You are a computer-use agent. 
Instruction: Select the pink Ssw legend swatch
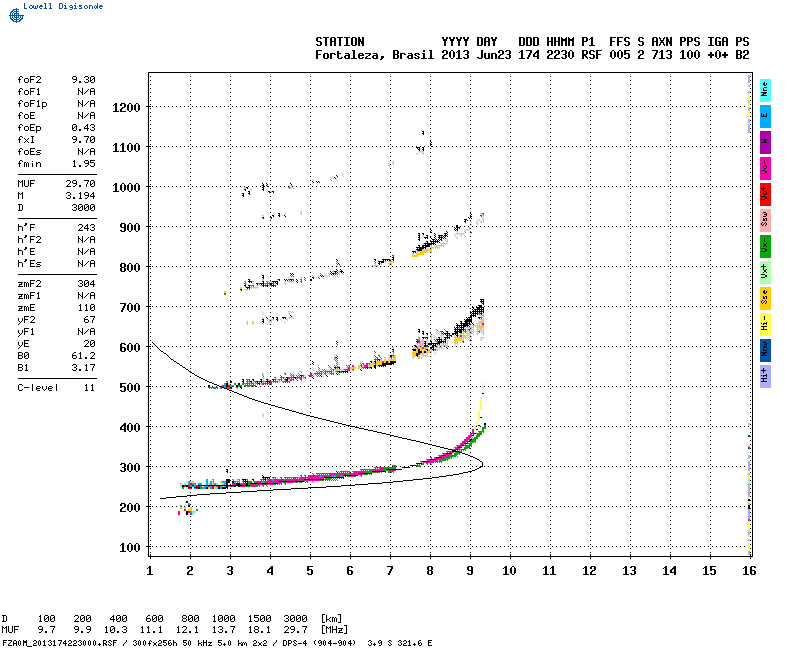(x=765, y=220)
